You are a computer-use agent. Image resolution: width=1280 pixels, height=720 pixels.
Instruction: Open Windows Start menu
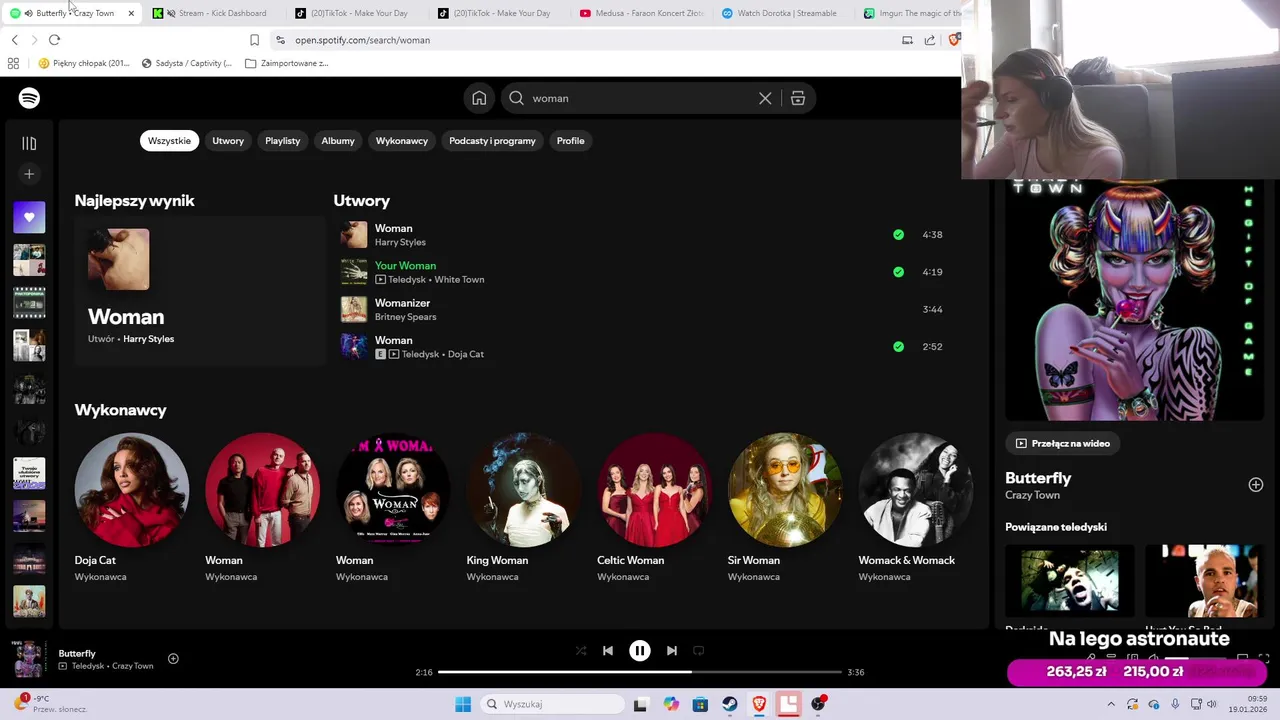[463, 704]
